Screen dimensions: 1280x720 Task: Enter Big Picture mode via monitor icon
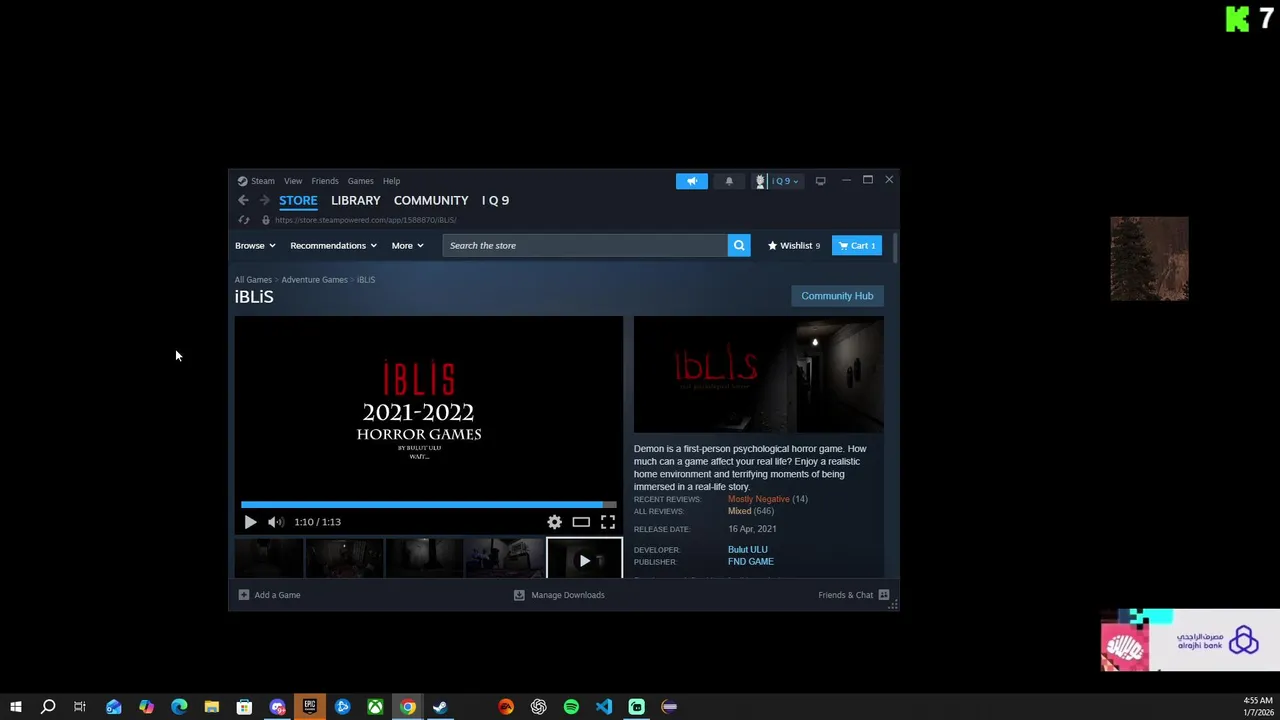coord(820,181)
